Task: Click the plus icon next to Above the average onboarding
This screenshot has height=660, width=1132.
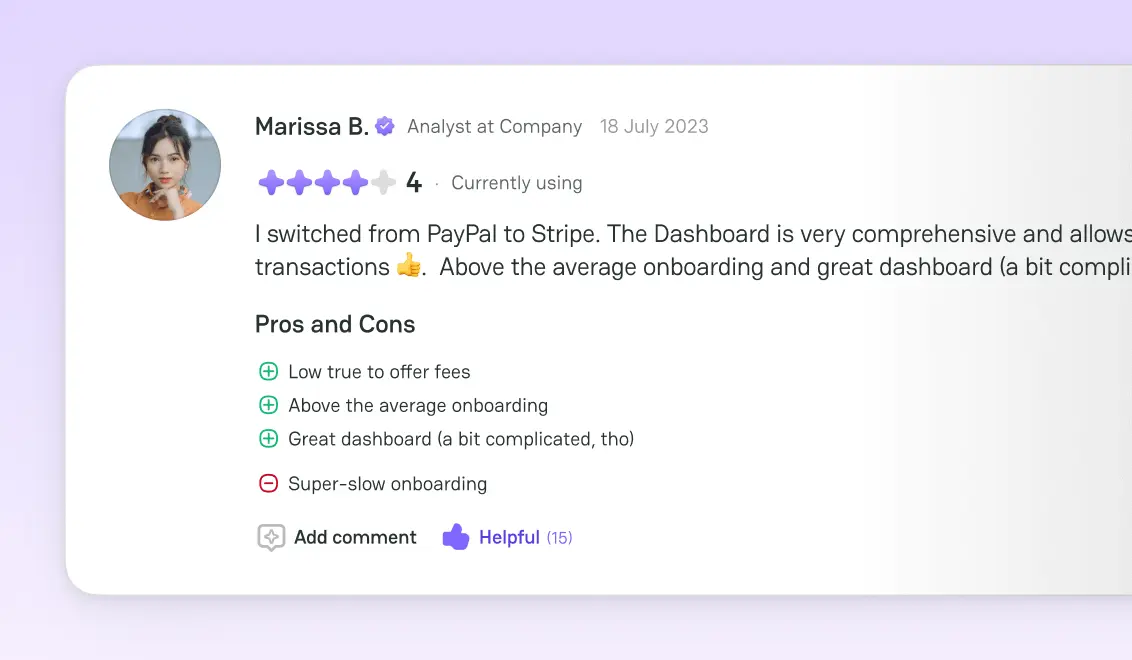Action: click(268, 405)
